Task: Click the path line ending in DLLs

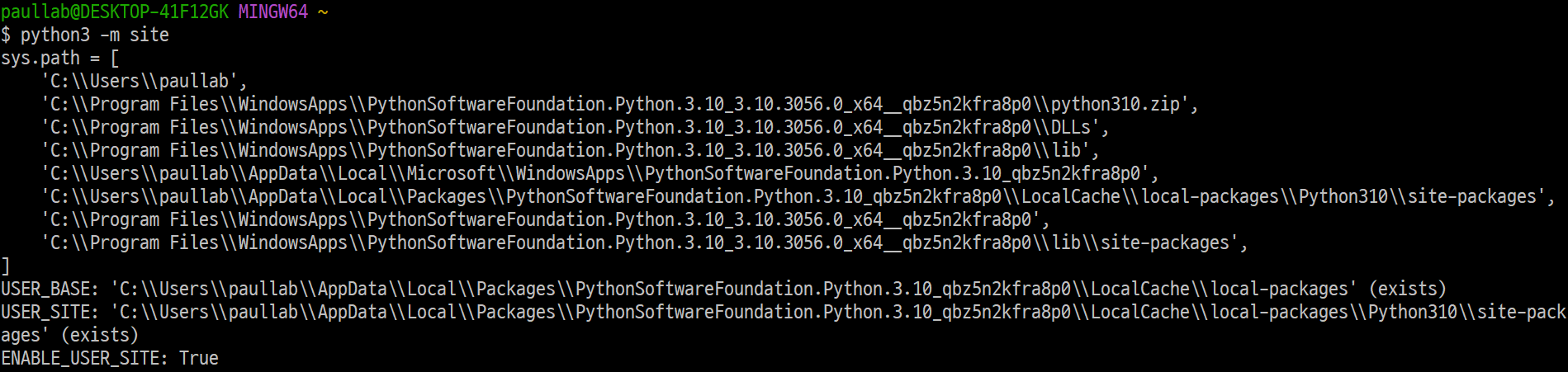Action: click(x=575, y=128)
